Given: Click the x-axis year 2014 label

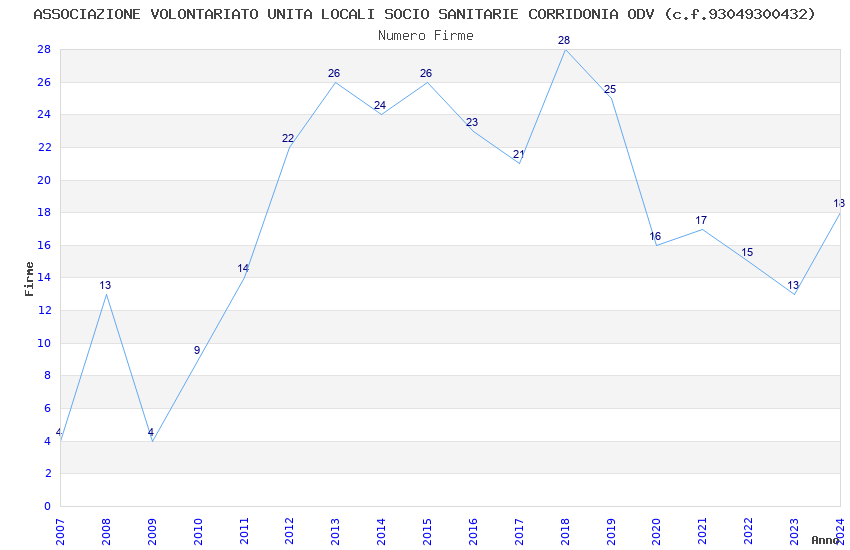Looking at the screenshot, I should (x=381, y=532).
